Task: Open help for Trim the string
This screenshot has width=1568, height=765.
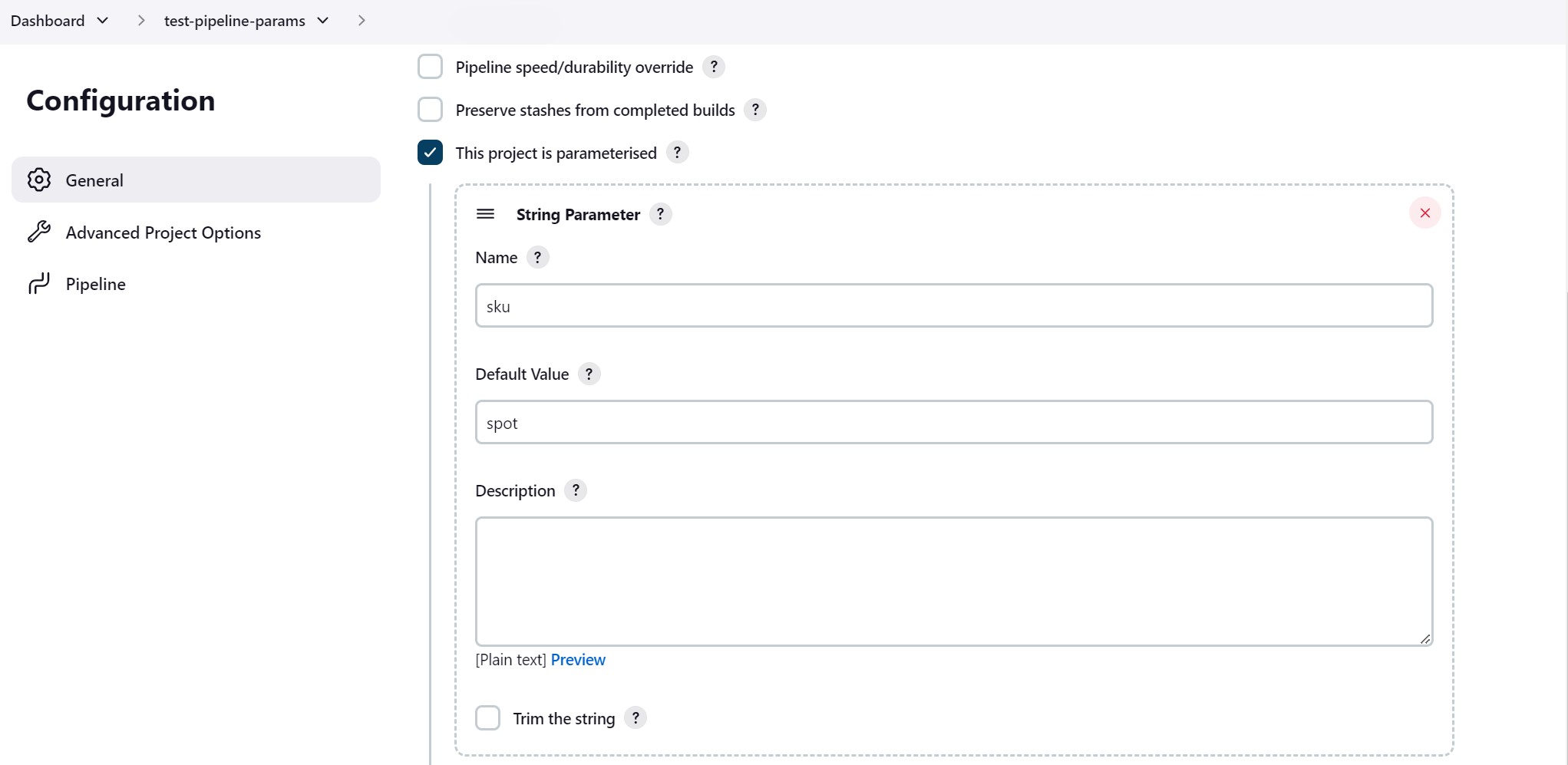Action: [x=635, y=717]
